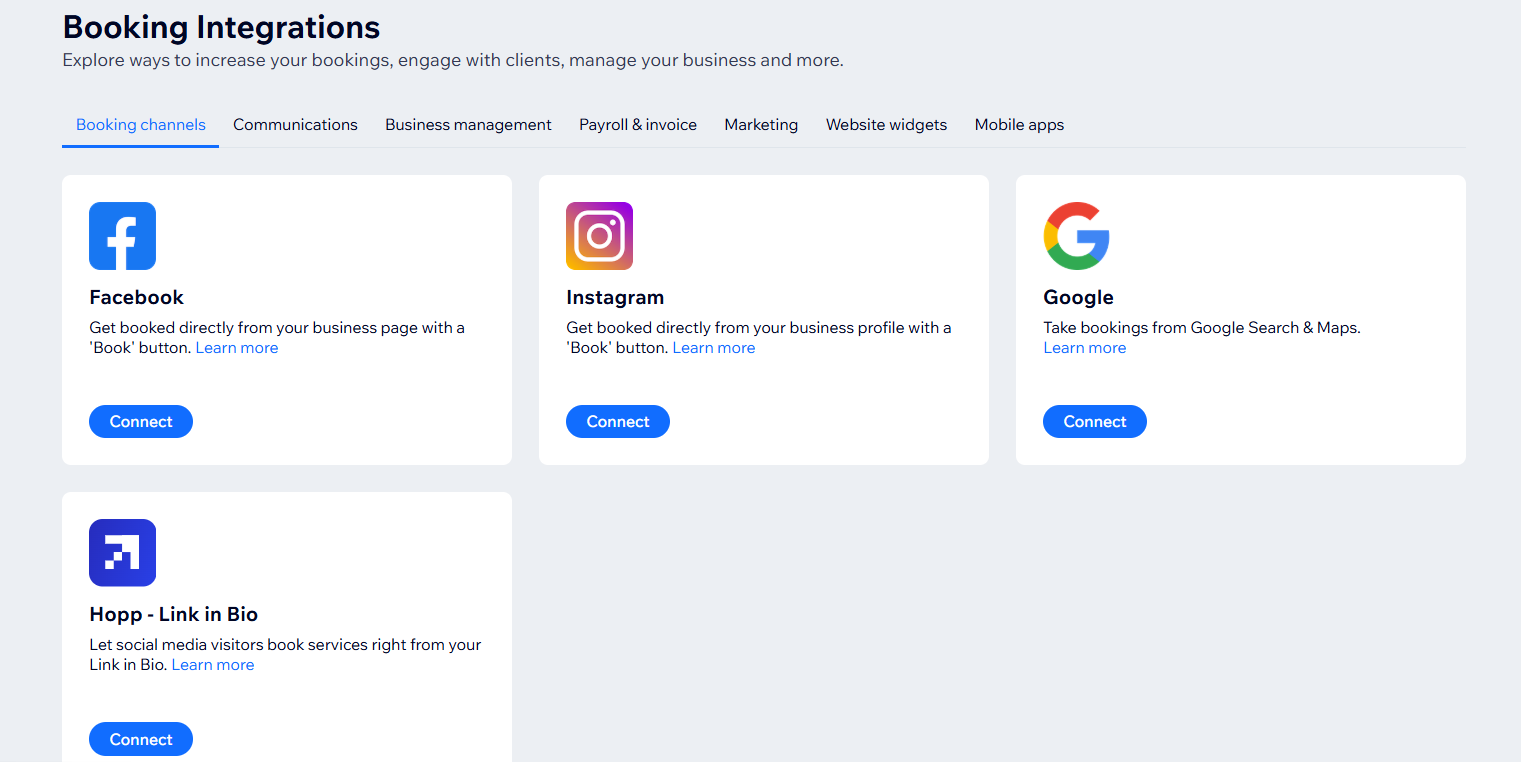
Task: Open Learn more link for Facebook
Action: [x=237, y=348]
